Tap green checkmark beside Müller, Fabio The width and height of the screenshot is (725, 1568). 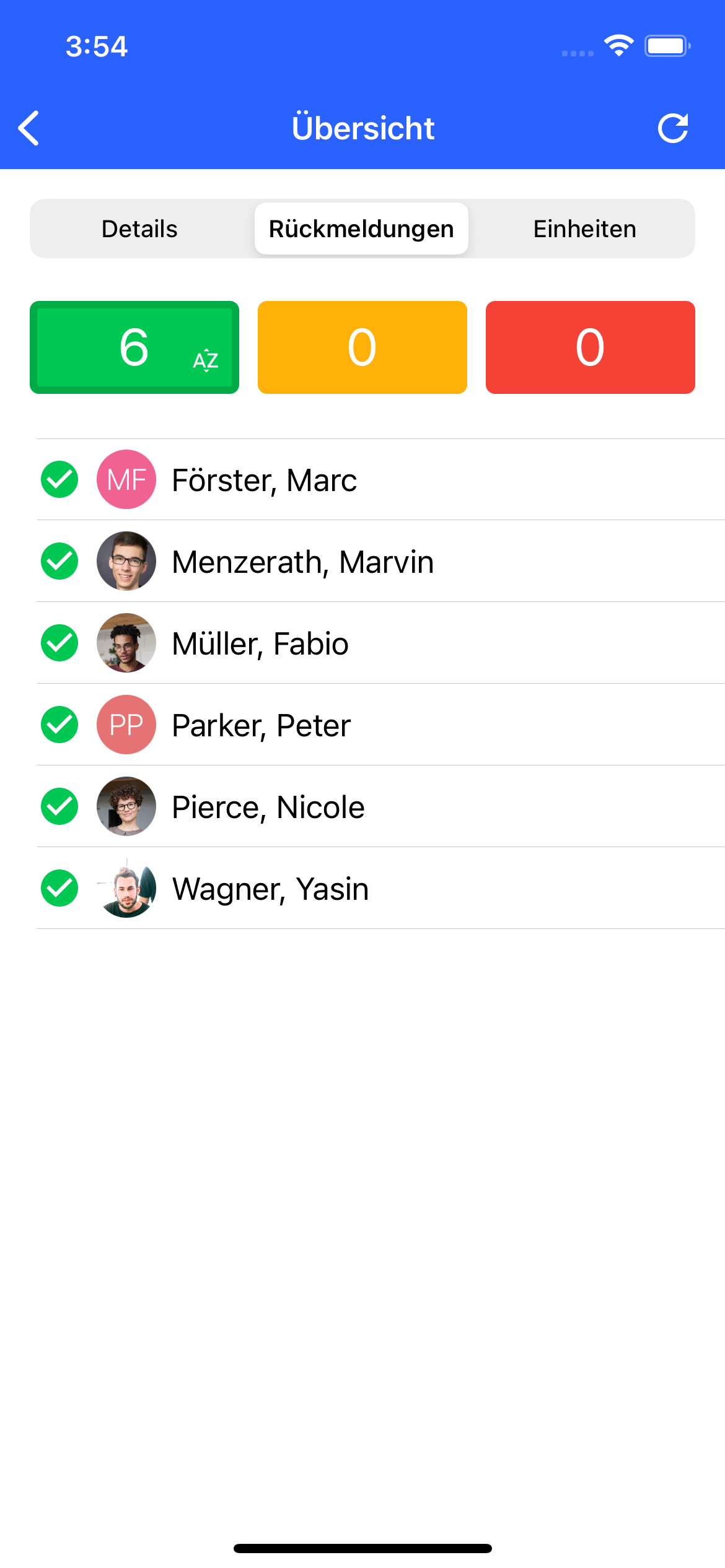click(59, 643)
